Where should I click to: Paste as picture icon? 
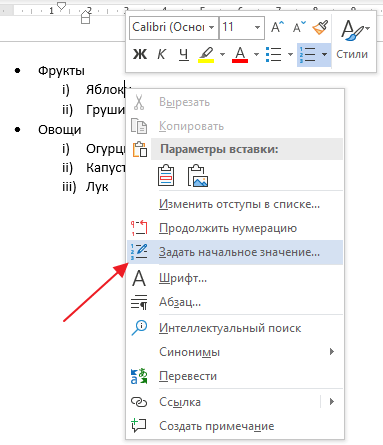198,175
